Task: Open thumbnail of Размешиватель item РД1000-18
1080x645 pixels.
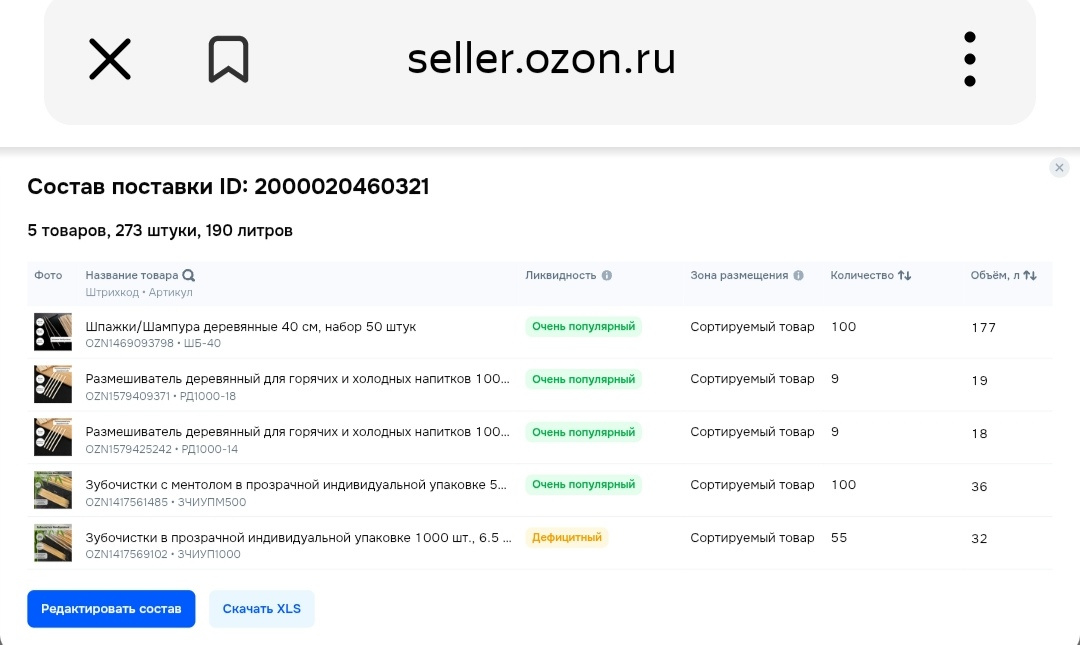Action: 53,385
